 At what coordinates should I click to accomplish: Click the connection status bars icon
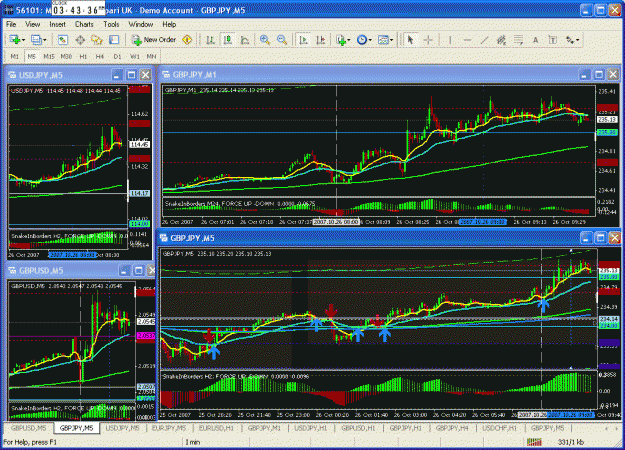534,442
